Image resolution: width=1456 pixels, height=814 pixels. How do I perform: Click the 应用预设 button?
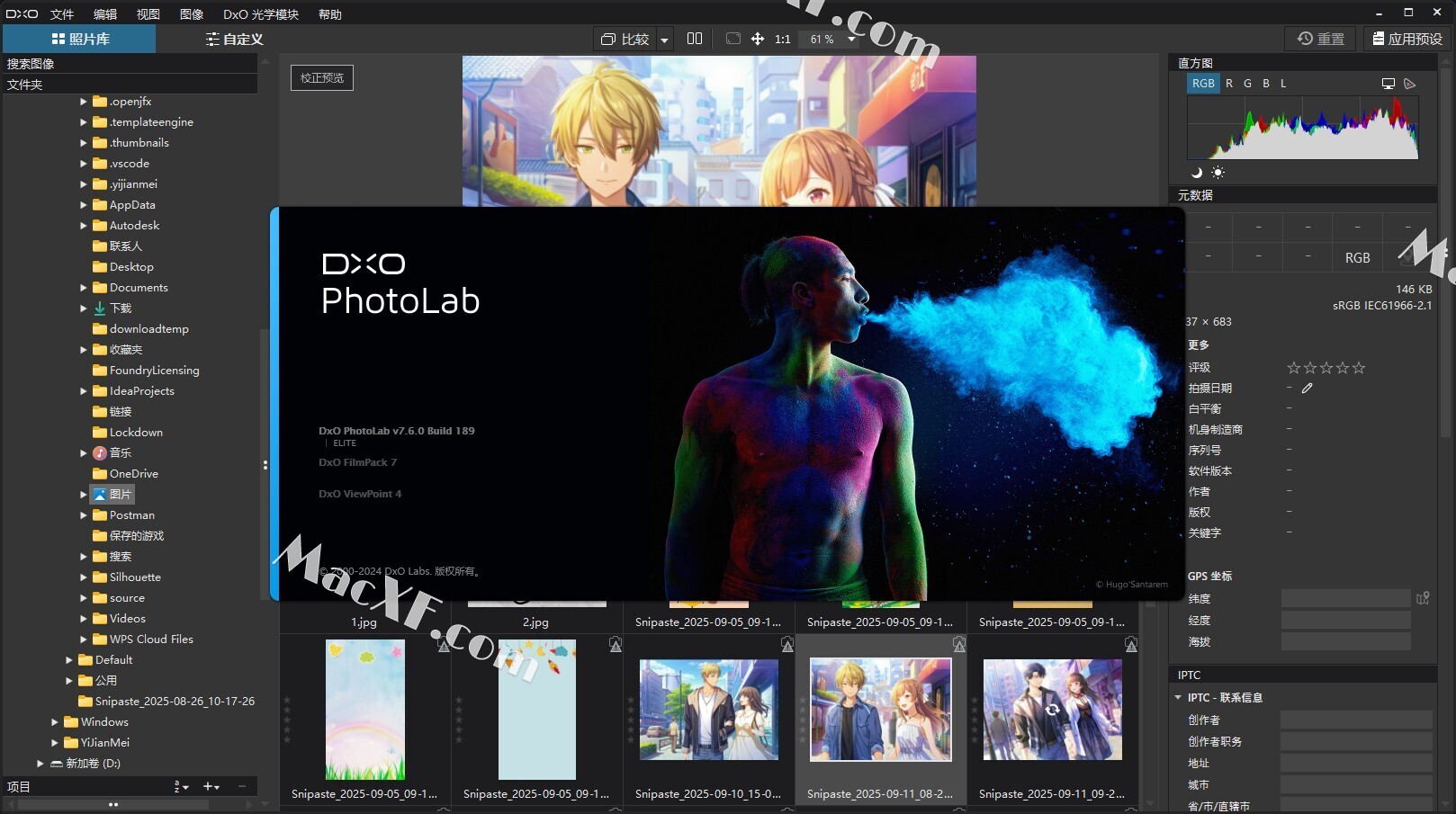pos(1406,39)
